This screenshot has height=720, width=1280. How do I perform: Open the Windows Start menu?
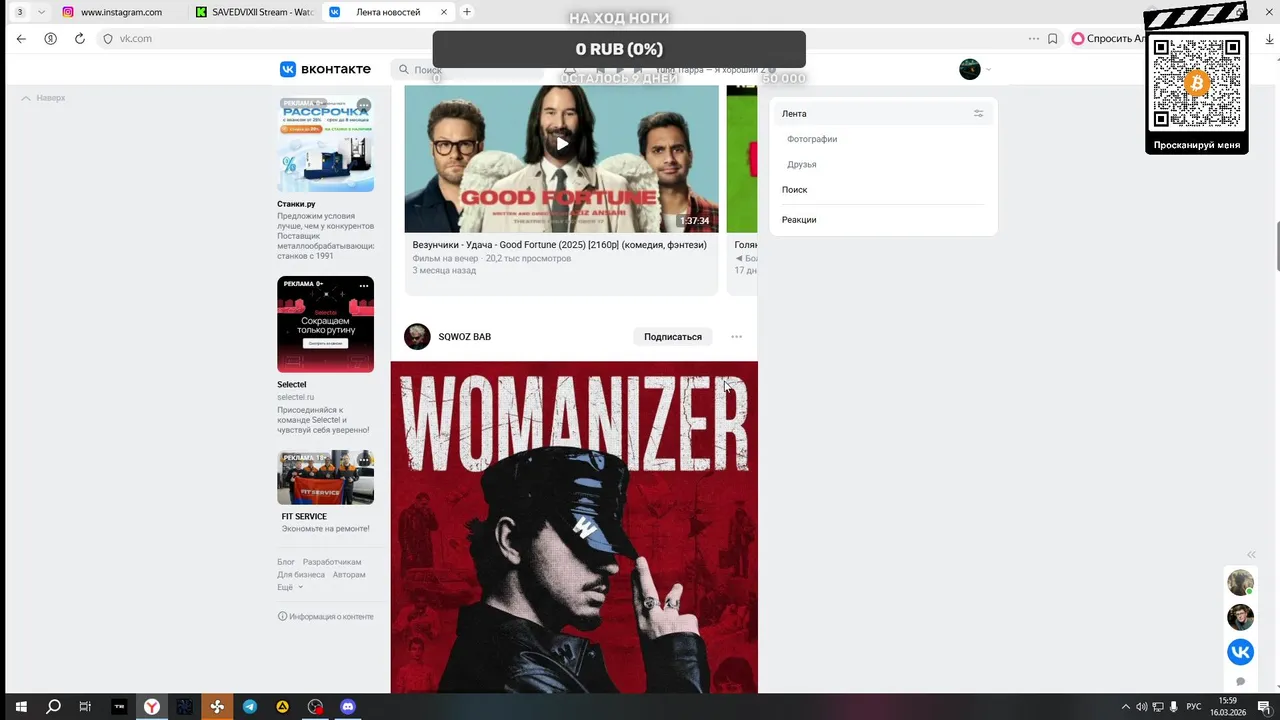click(20, 707)
